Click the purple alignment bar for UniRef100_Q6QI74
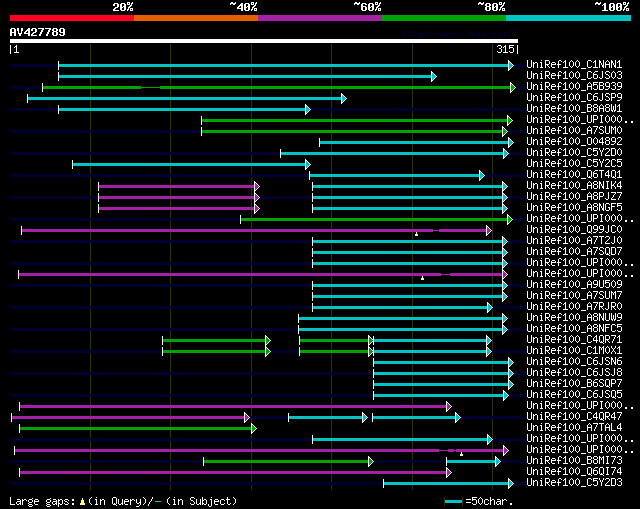640x509 pixels. click(x=236, y=473)
